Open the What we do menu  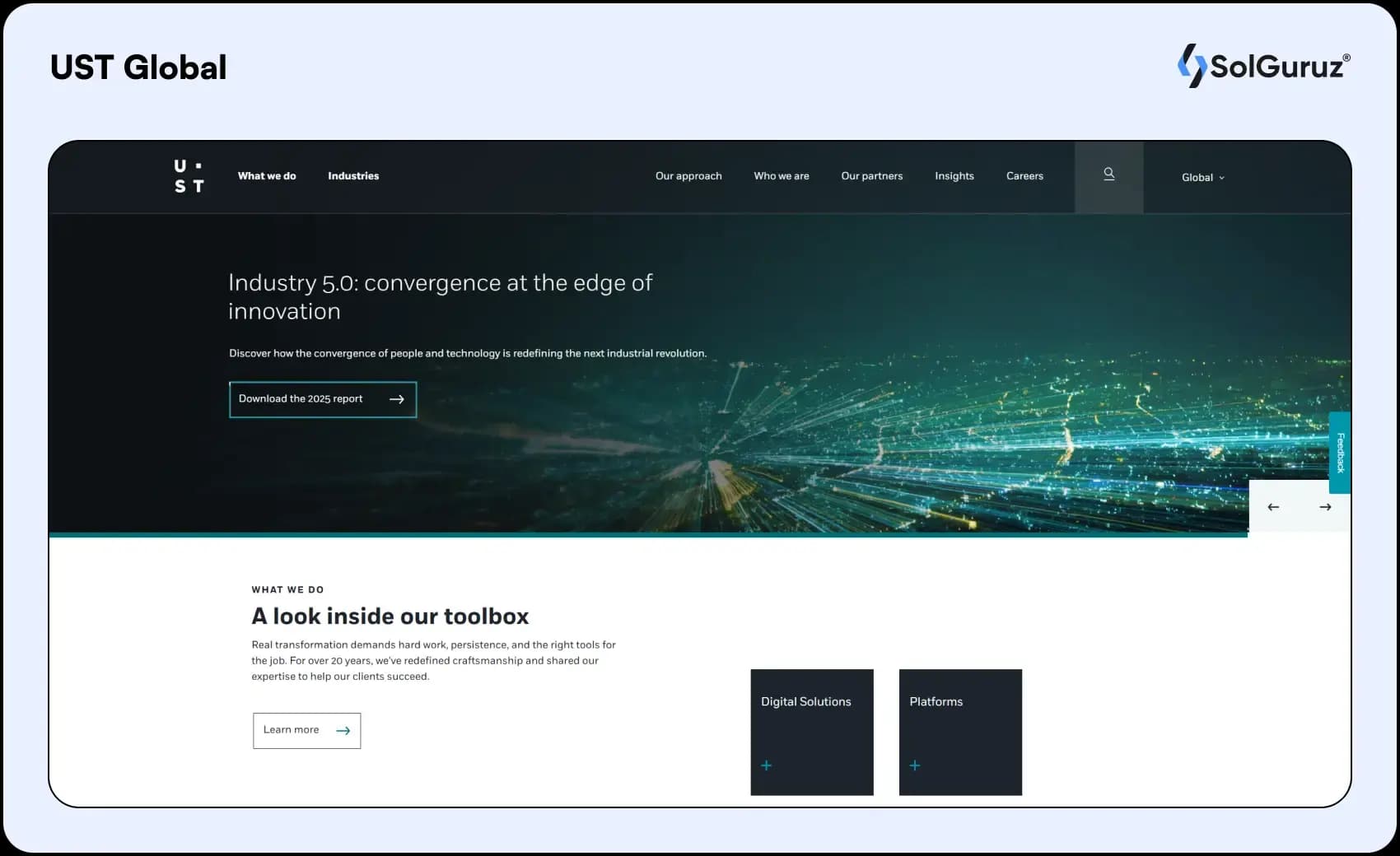click(x=267, y=176)
